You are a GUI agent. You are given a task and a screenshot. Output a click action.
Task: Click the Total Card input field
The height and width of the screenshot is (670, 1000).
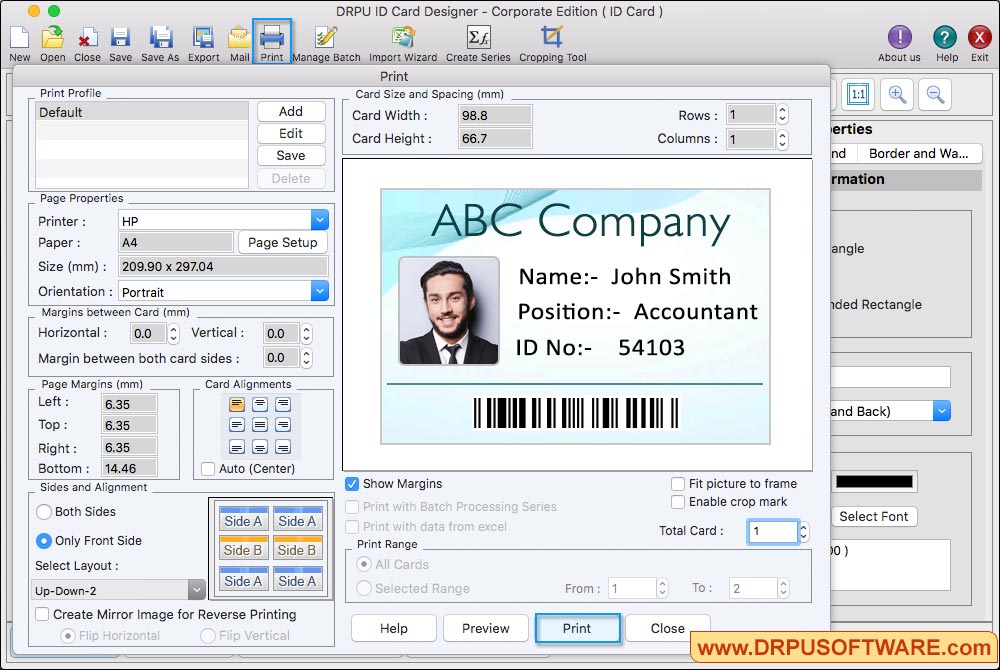click(771, 531)
